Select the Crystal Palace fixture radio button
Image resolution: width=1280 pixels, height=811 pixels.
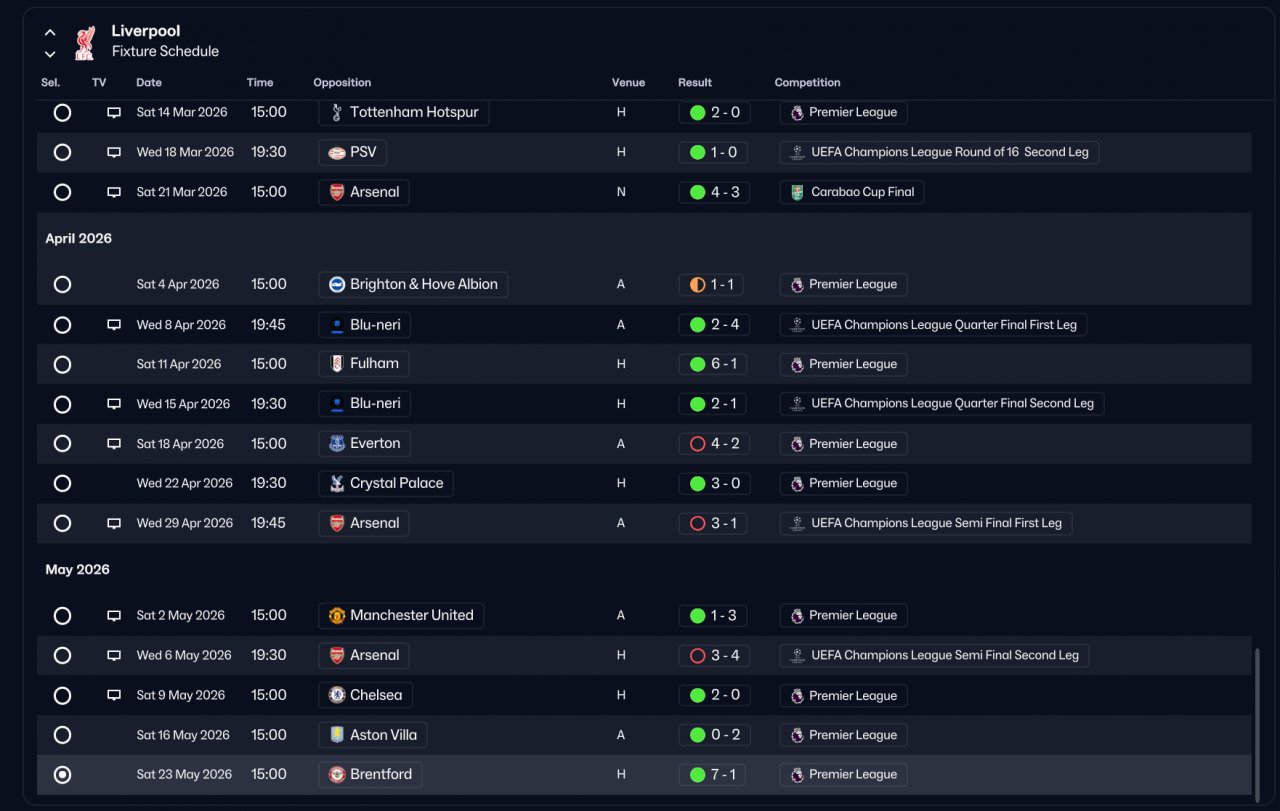point(62,484)
